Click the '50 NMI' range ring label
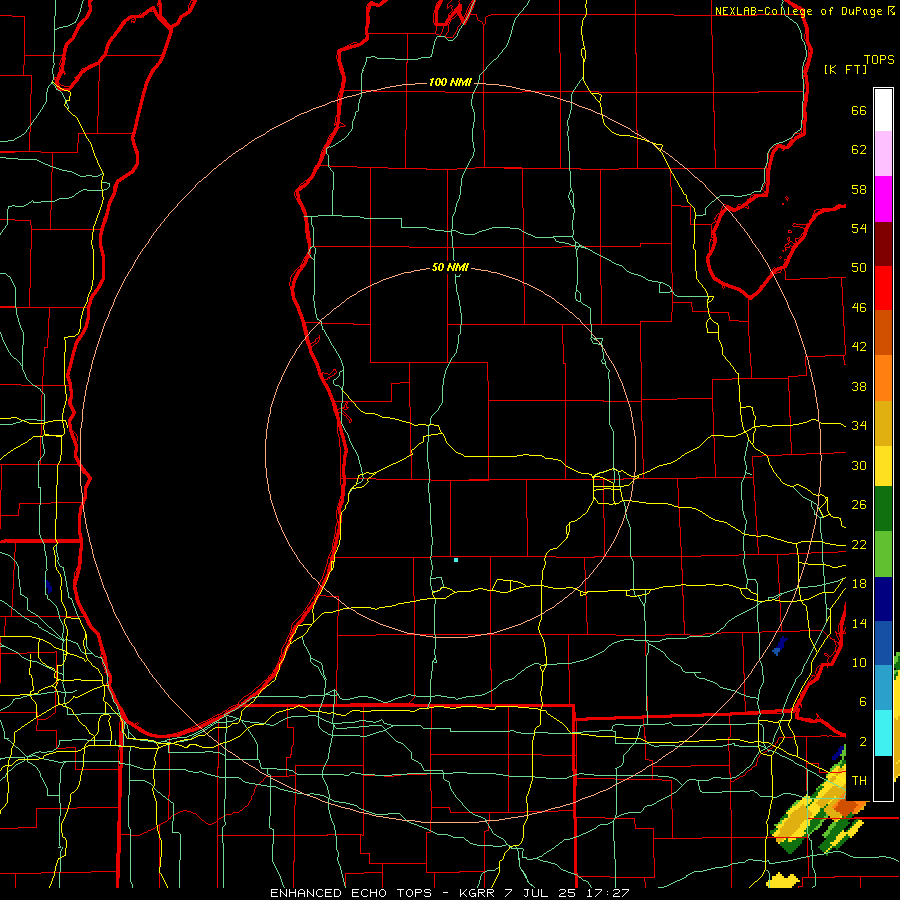900x900 pixels. (450, 267)
